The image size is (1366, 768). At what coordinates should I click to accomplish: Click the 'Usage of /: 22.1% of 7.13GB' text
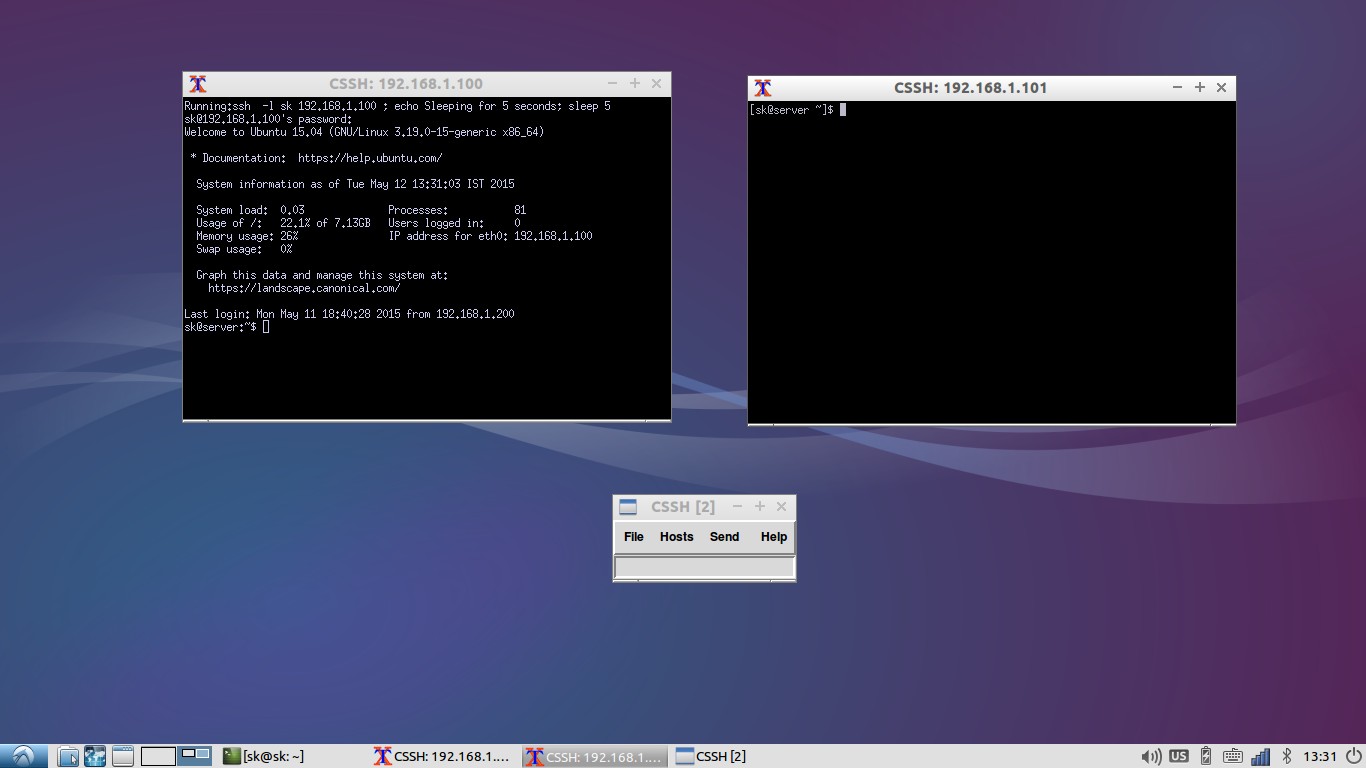pyautogui.click(x=283, y=223)
